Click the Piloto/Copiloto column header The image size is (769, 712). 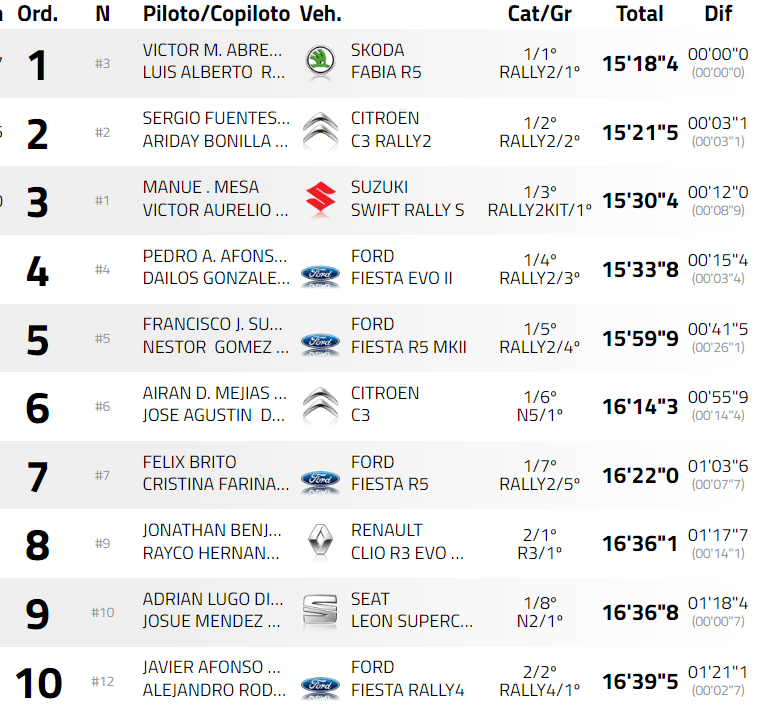pyautogui.click(x=216, y=14)
